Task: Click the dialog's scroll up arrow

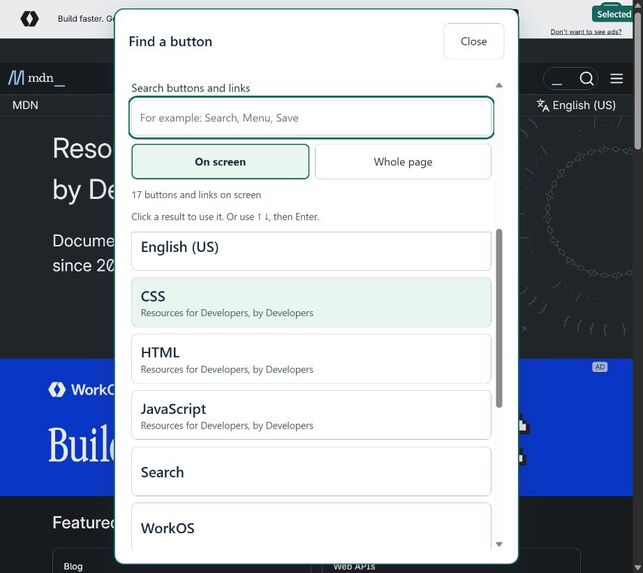Action: 499,85
